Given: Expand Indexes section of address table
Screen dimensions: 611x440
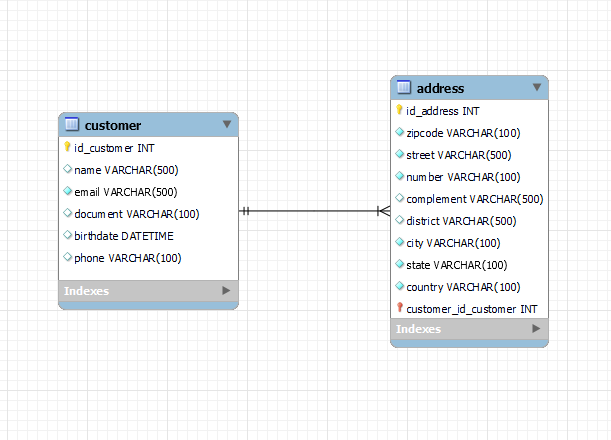Looking at the screenshot, I should tap(536, 329).
